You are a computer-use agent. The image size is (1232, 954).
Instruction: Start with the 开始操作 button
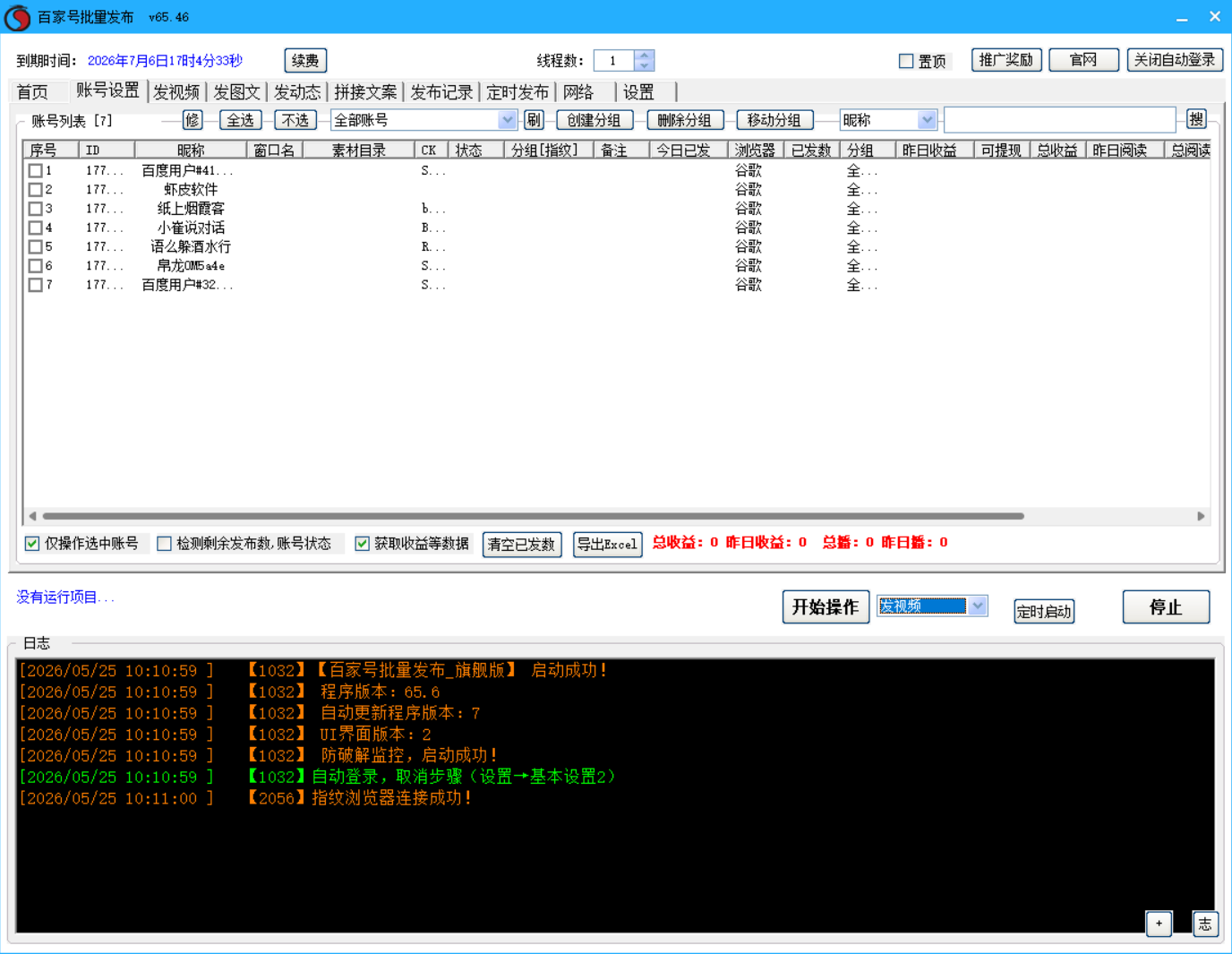(x=826, y=607)
